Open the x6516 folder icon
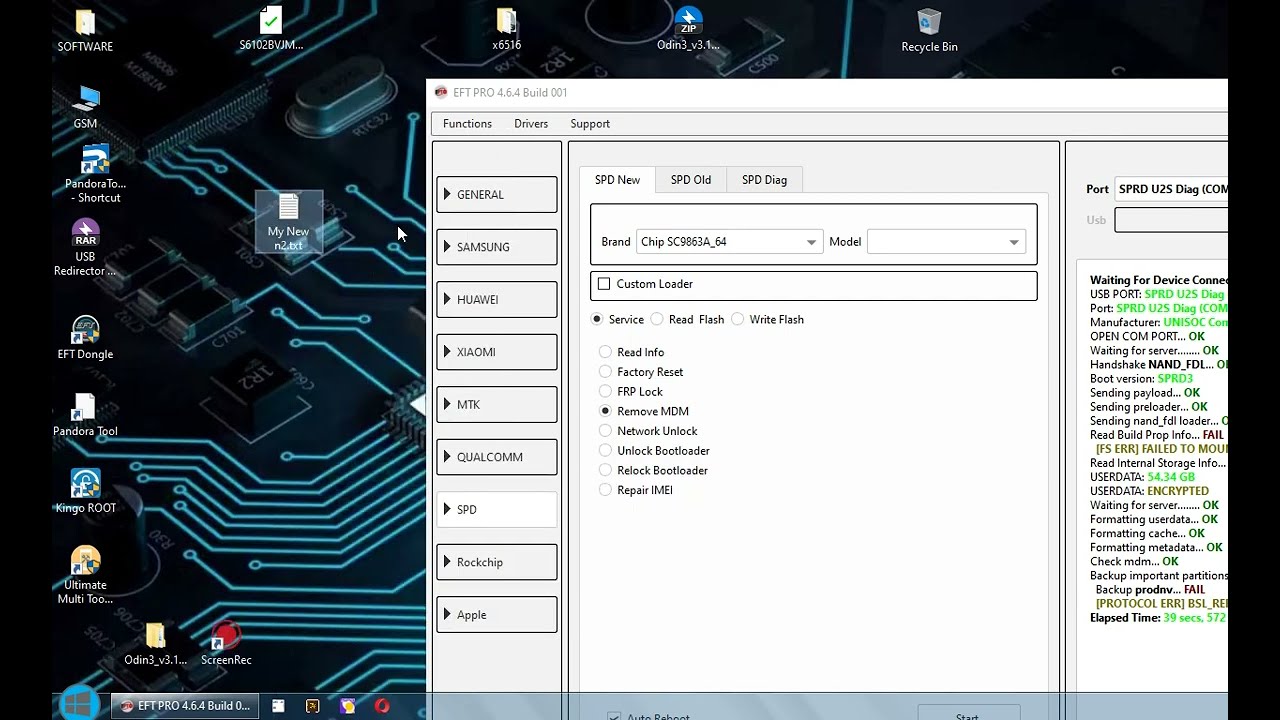The image size is (1280, 720). coord(506,28)
